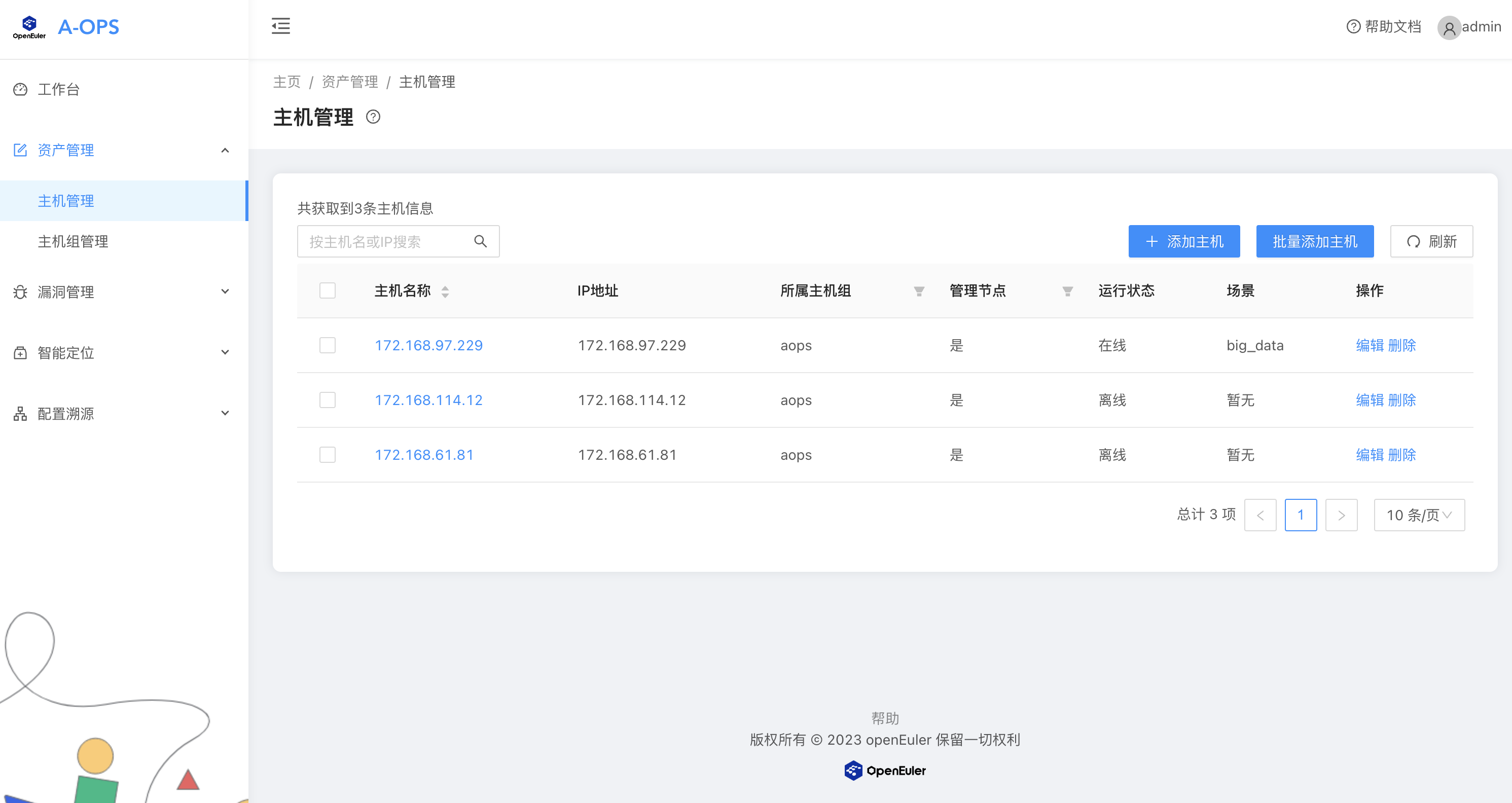Toggle the select-all checkbox in table header

tap(327, 290)
